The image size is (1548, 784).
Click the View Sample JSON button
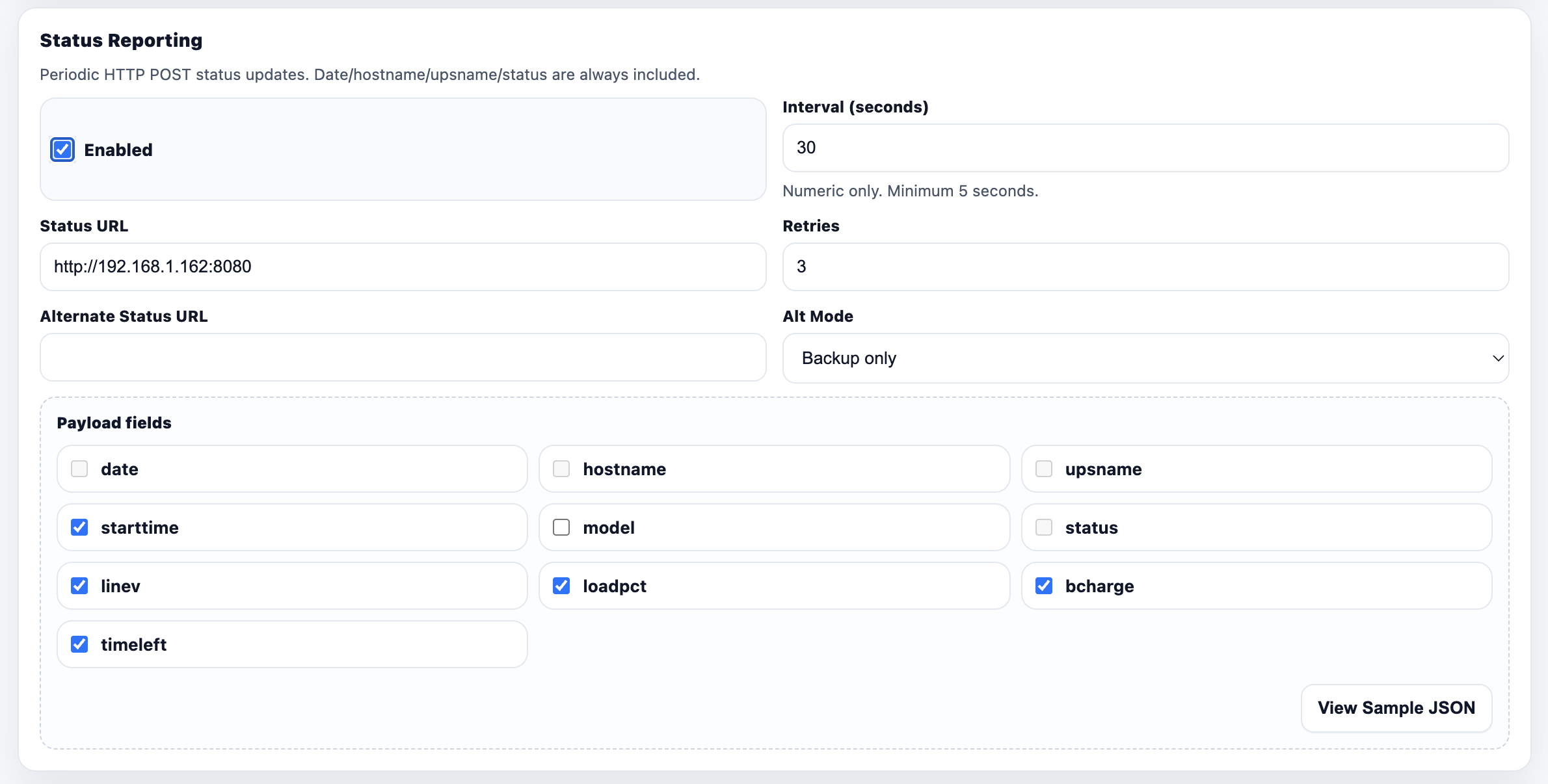1396,708
